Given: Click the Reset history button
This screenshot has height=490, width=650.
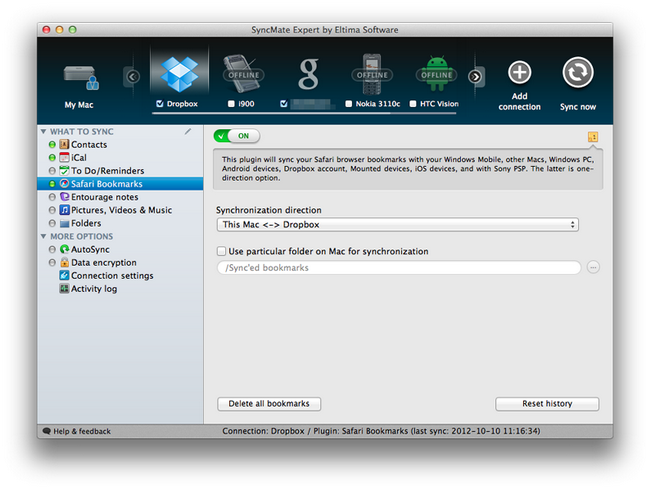Looking at the screenshot, I should (547, 404).
